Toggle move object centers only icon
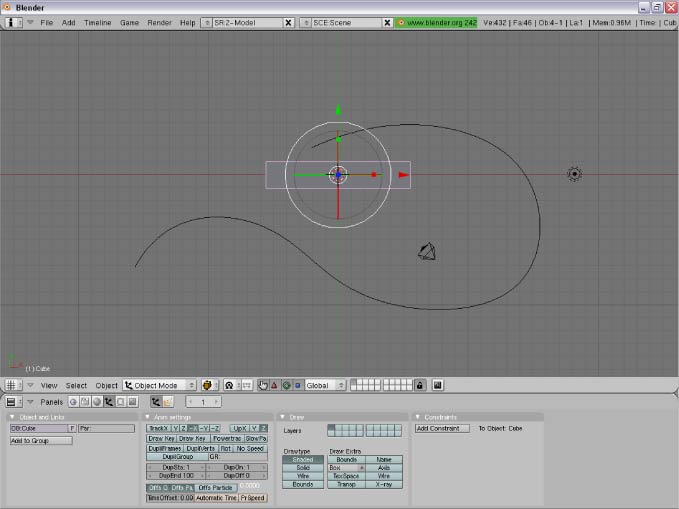The image size is (679, 509). 246,385
